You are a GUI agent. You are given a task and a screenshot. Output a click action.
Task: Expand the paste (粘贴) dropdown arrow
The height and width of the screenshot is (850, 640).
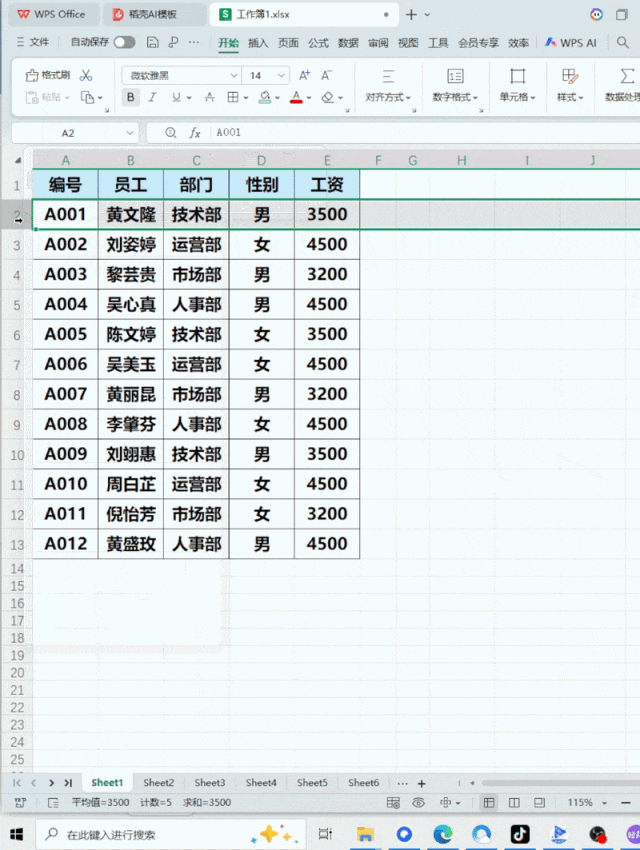pyautogui.click(x=67, y=98)
